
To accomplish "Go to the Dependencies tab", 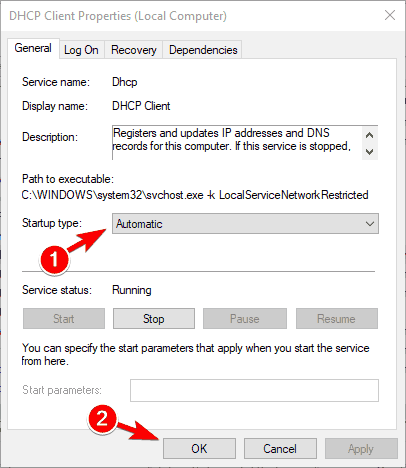I will click(203, 50).
